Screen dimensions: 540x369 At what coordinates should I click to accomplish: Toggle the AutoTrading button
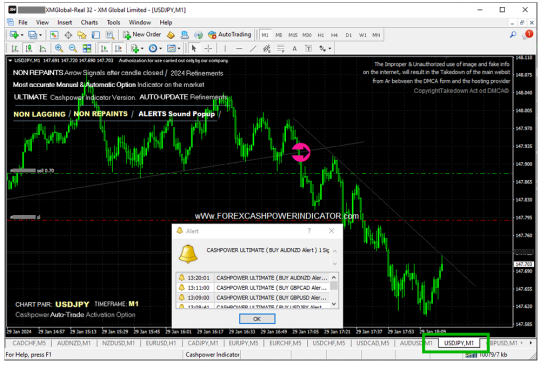[229, 35]
